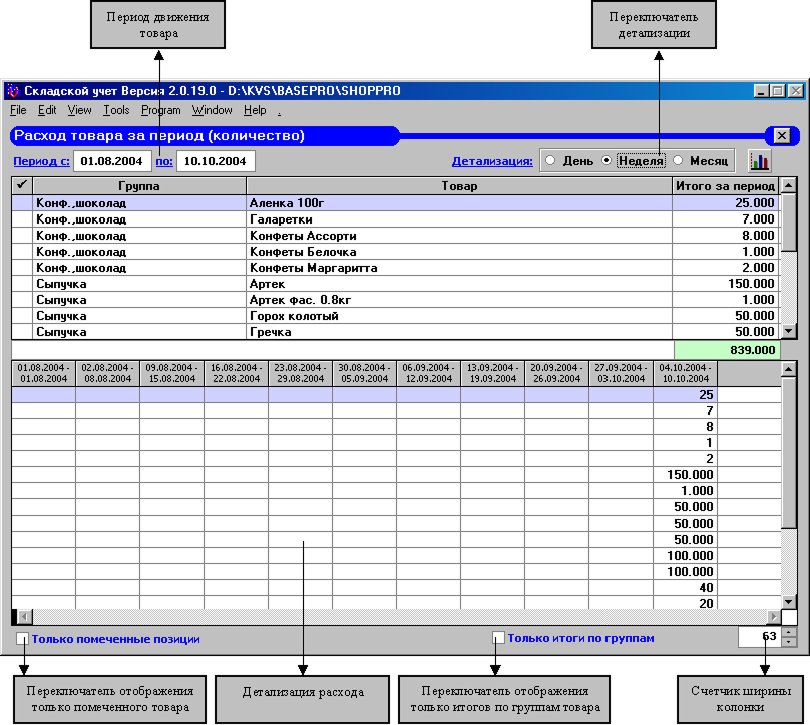Select the Конфеты Ассорти row
The image size is (810, 725).
[x=396, y=236]
